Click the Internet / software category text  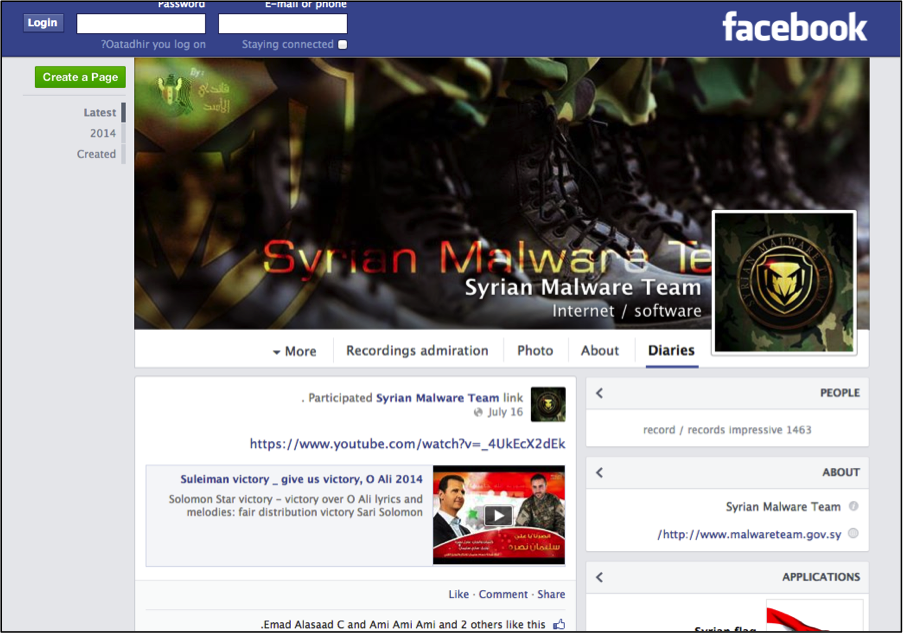click(x=627, y=311)
